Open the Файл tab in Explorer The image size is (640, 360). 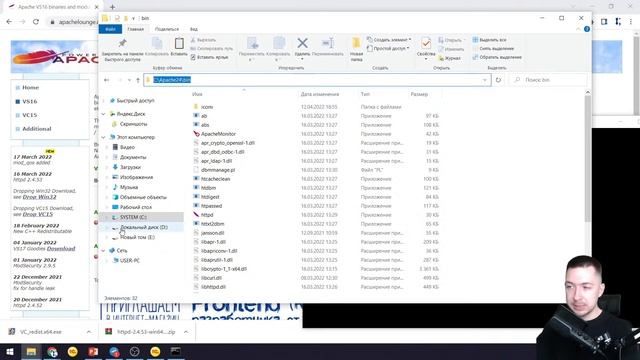pyautogui.click(x=110, y=29)
